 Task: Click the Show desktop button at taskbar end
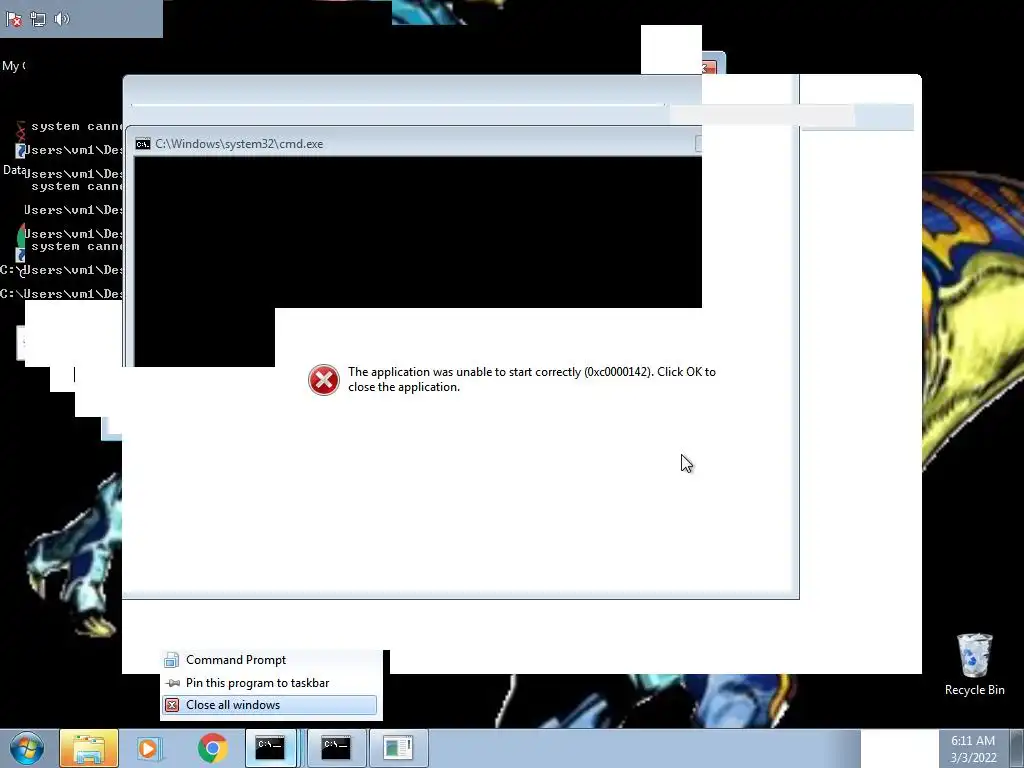(1017, 748)
